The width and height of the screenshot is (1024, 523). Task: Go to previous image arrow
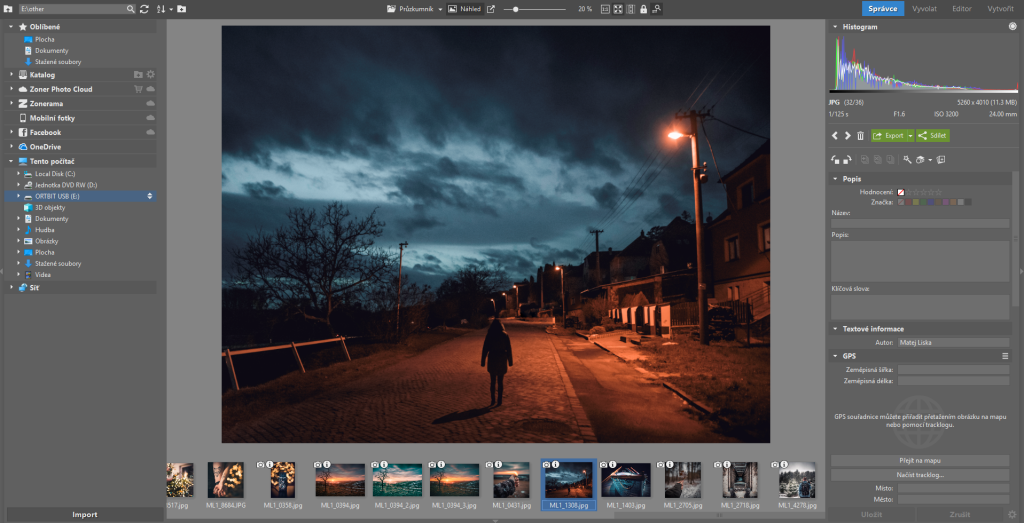point(835,136)
